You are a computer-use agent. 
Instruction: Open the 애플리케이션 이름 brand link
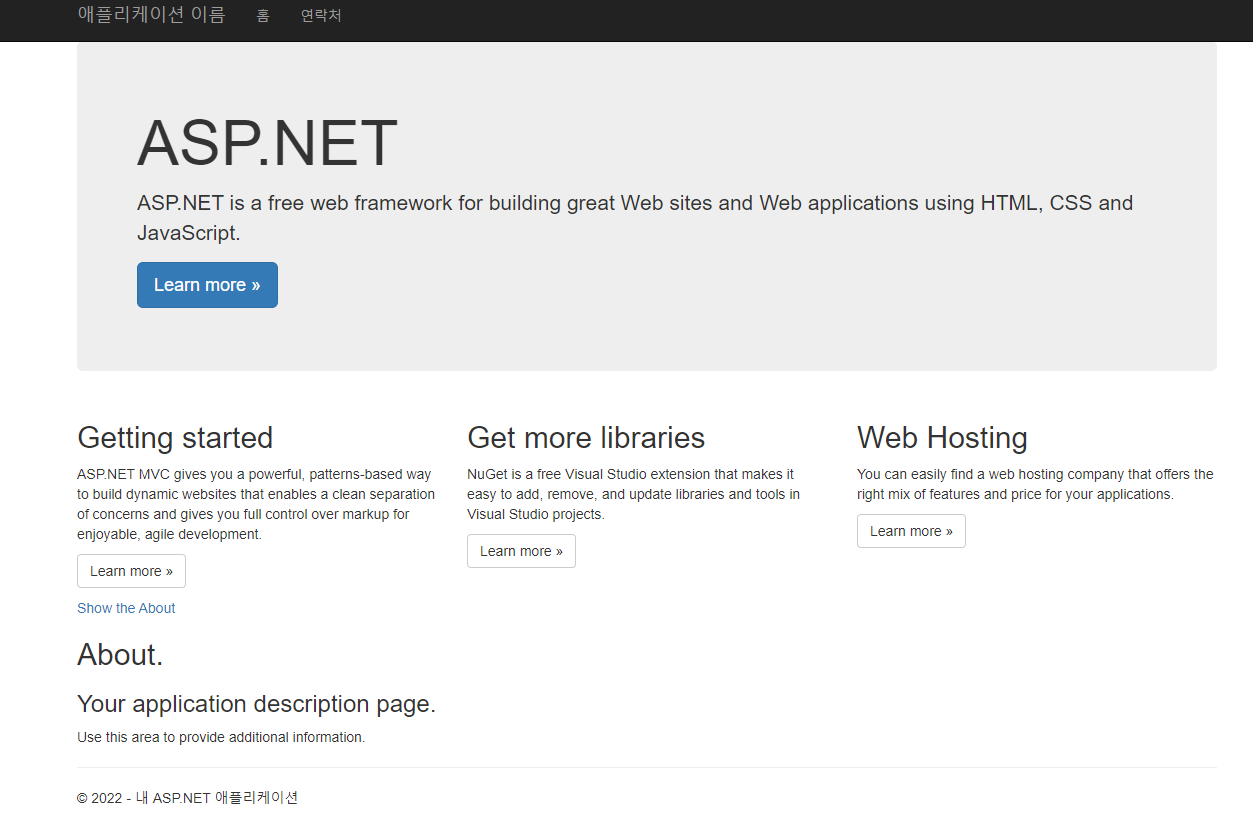point(152,15)
